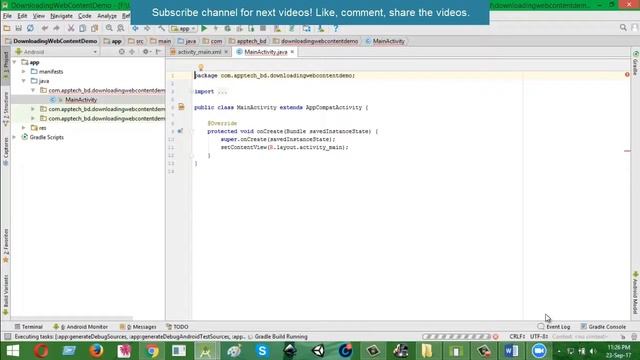
Task: Click the Search Everywhere magnifier icon
Action: click(x=623, y=28)
